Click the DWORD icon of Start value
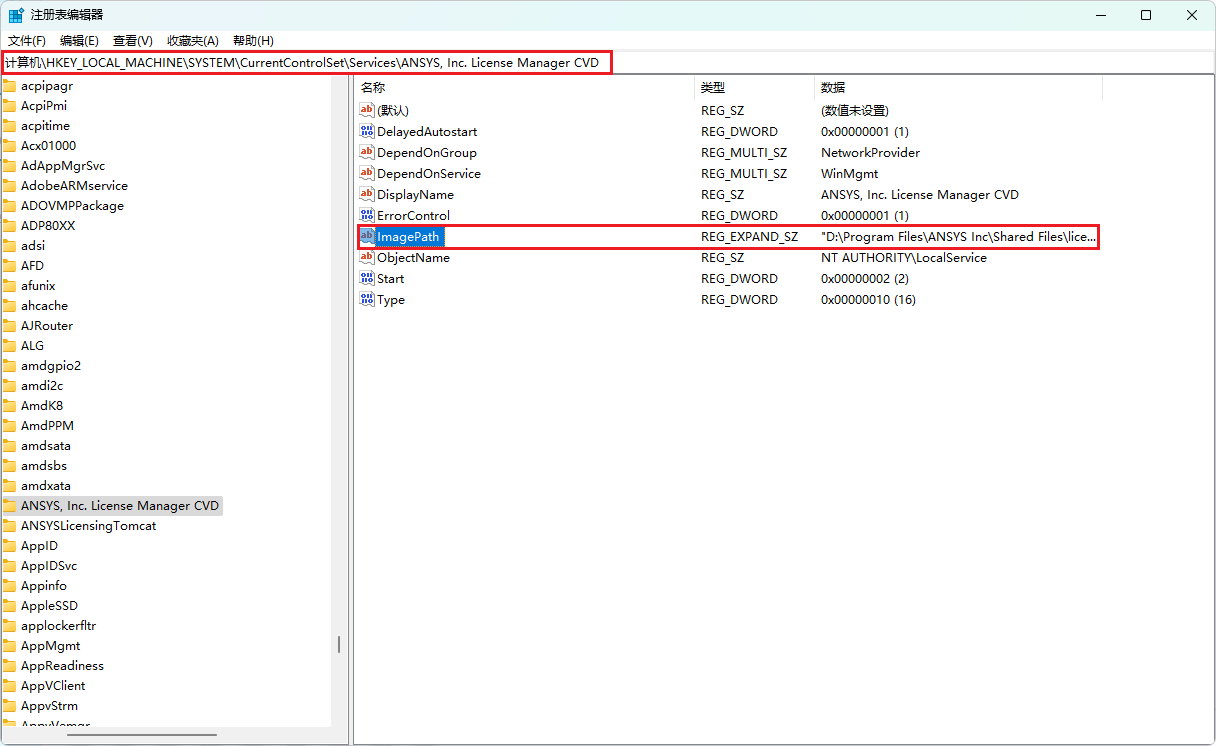Screen dimensions: 1216x746 367,278
